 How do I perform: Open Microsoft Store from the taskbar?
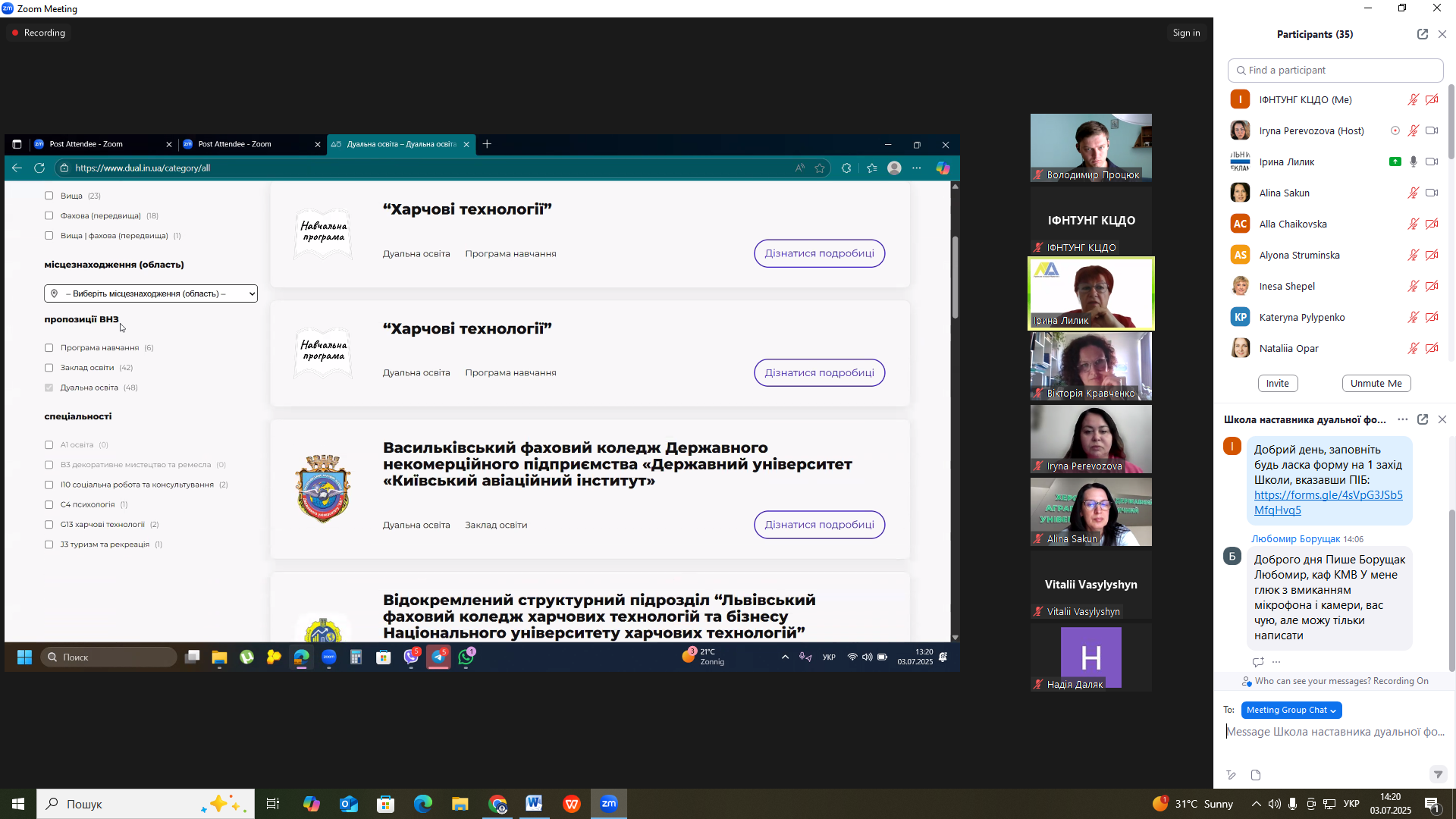(386, 804)
